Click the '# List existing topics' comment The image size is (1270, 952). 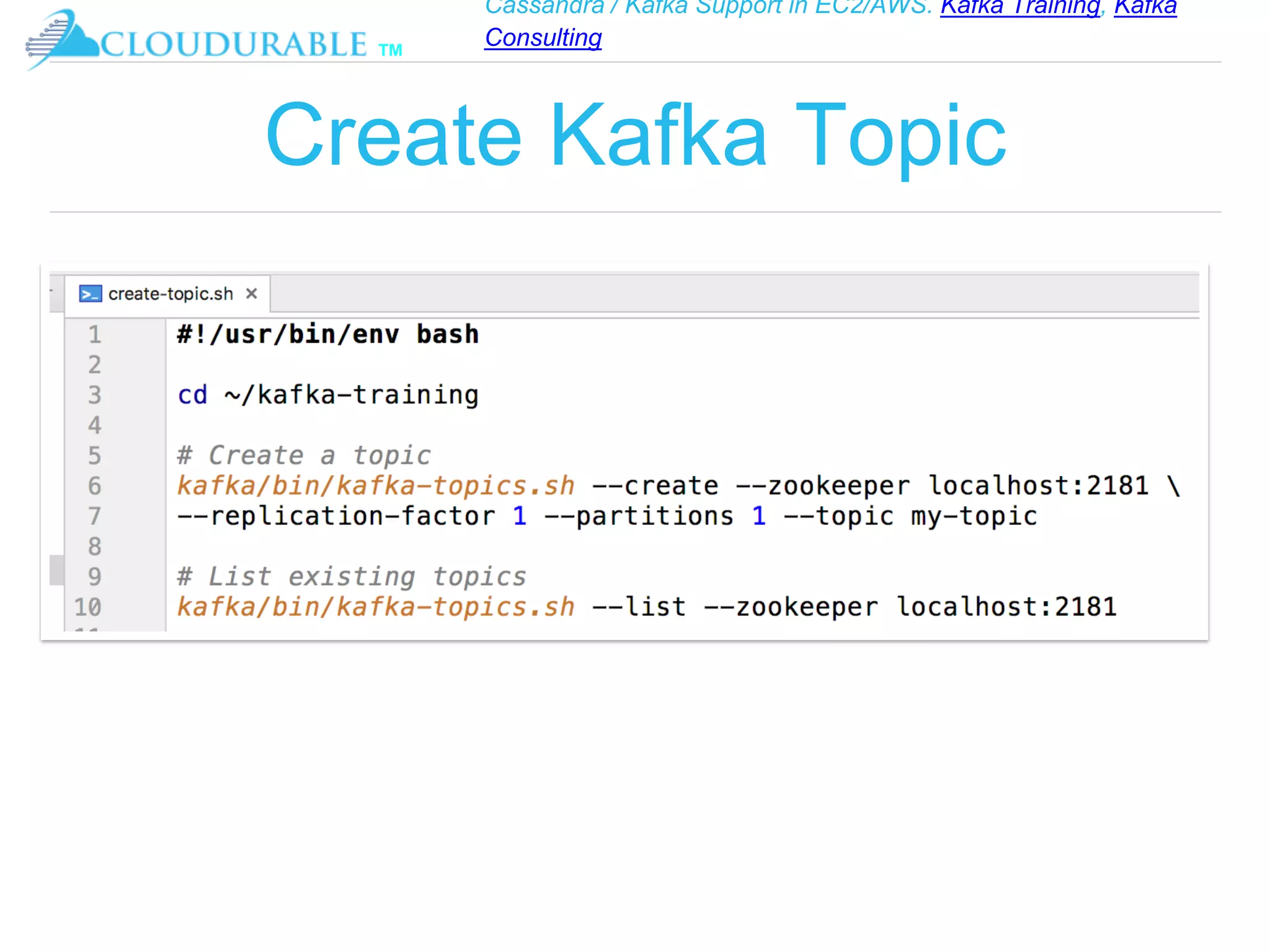352,576
